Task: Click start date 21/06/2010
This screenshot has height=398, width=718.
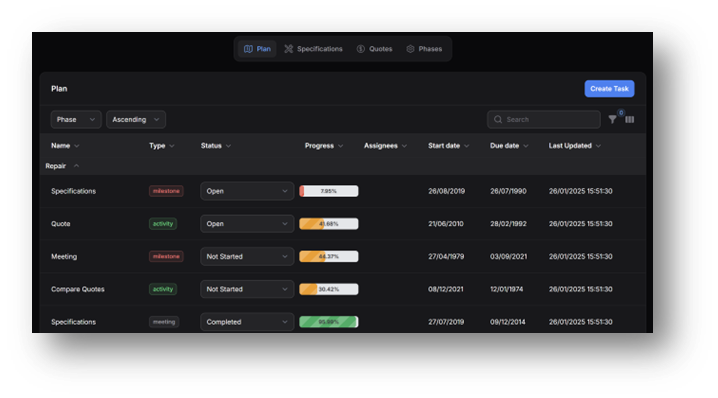Action: point(446,224)
